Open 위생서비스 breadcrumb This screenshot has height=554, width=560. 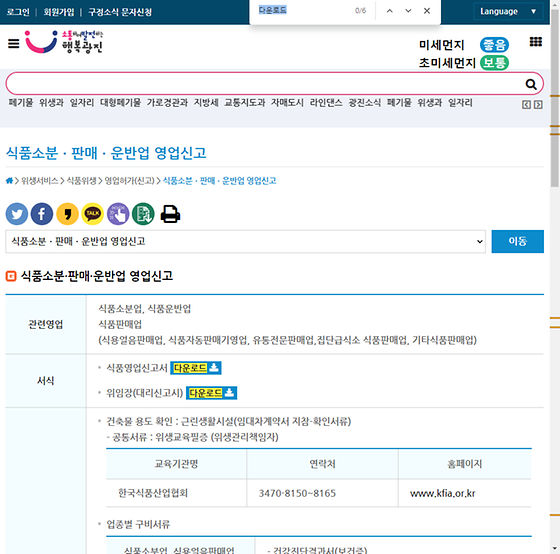pos(40,181)
